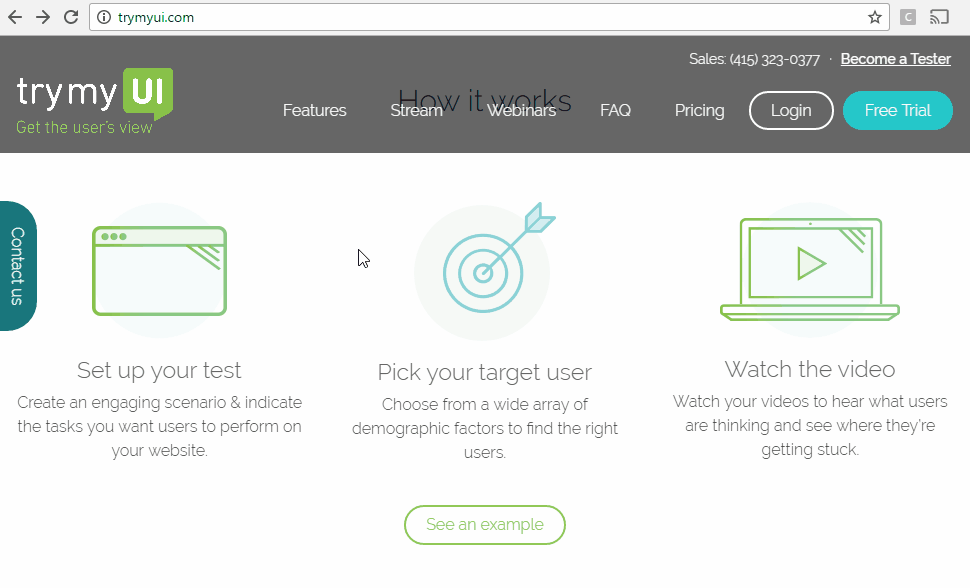Open the Contact us side tab

(18, 266)
